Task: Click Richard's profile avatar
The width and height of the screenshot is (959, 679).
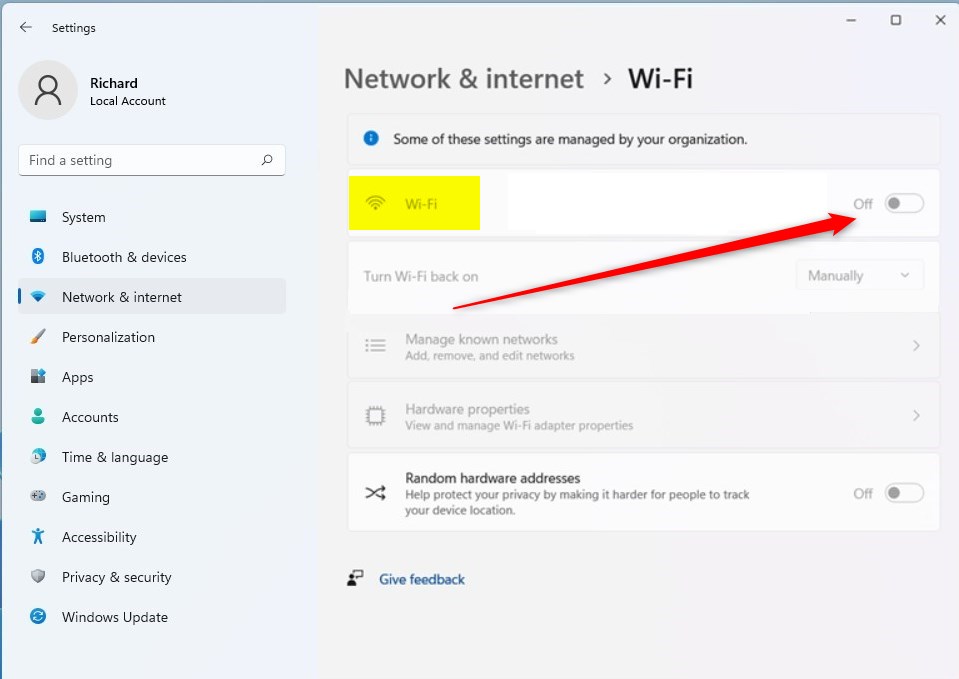Action: [x=48, y=90]
